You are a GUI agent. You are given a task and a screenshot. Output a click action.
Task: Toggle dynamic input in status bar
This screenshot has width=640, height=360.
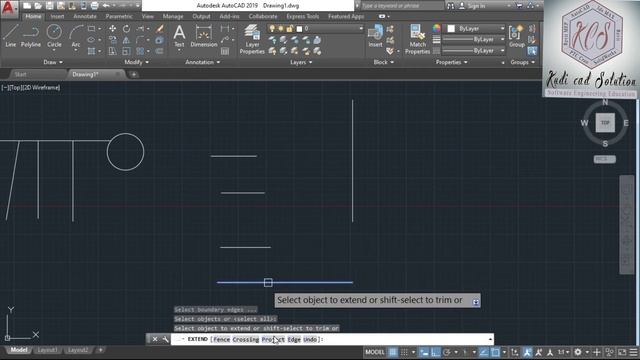[x=424, y=352]
